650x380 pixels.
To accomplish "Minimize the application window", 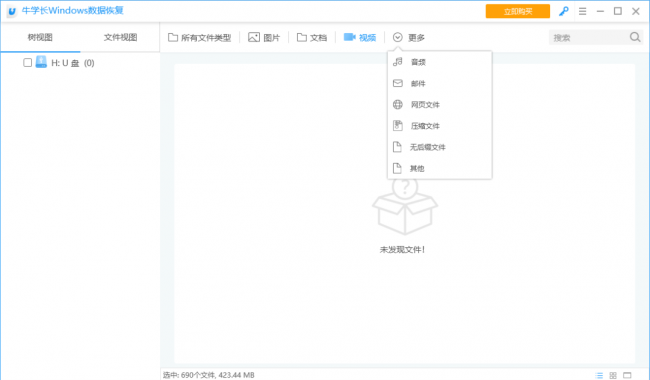I will 600,12.
